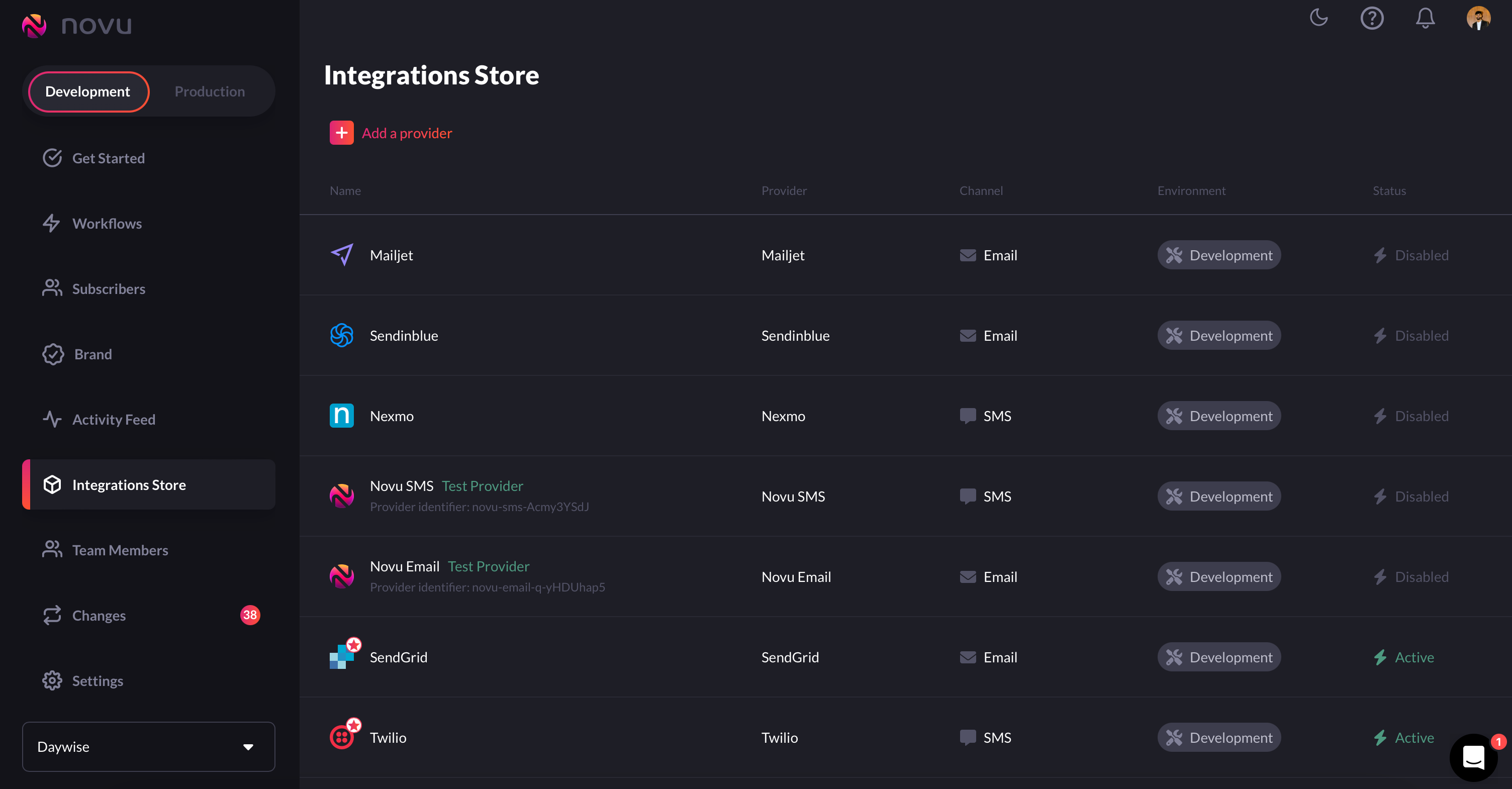Open the notifications bell

pyautogui.click(x=1425, y=18)
